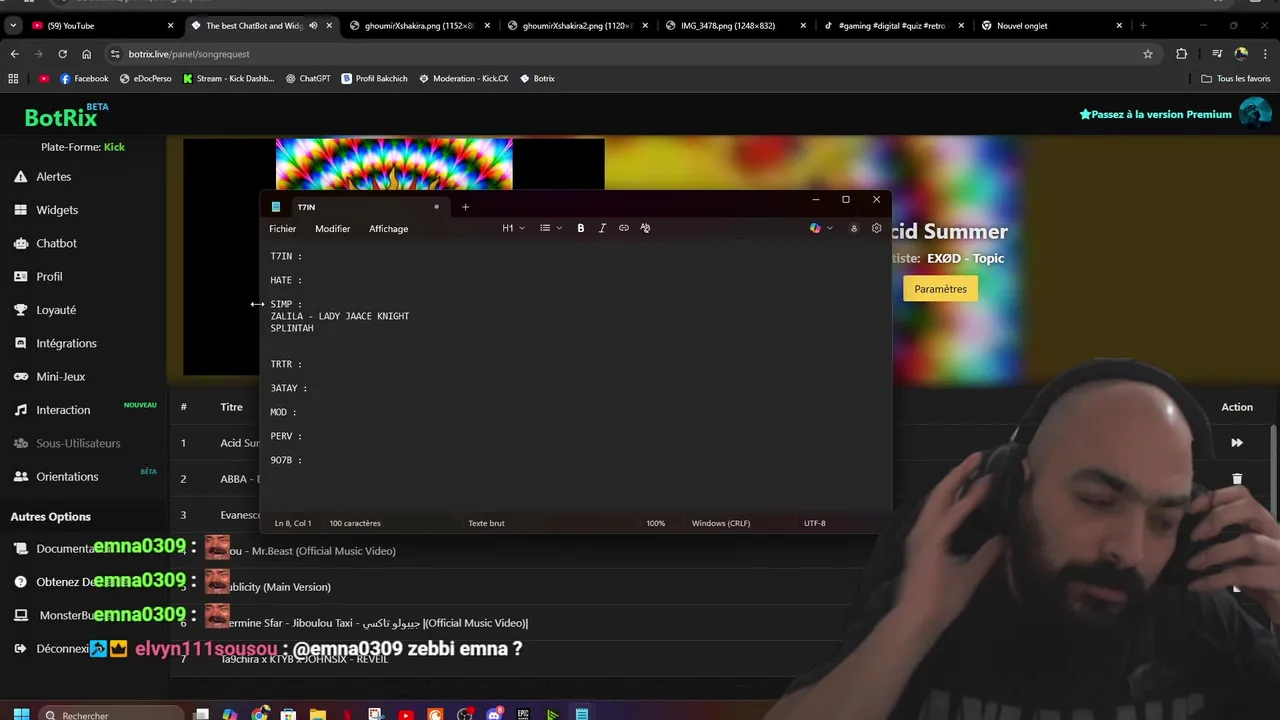
Task: Open ChatGPT bookmark
Action: 307,79
